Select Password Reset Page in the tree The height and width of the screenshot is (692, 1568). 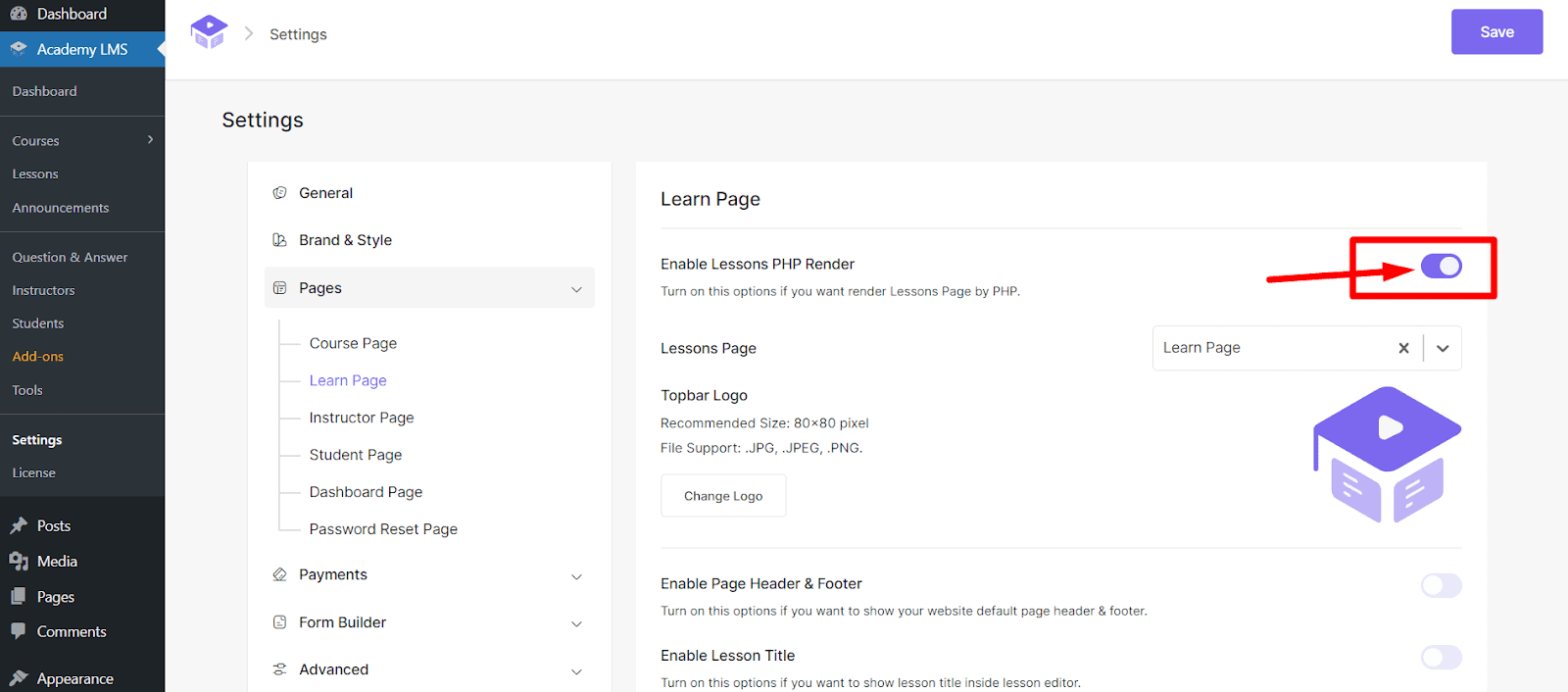click(383, 529)
